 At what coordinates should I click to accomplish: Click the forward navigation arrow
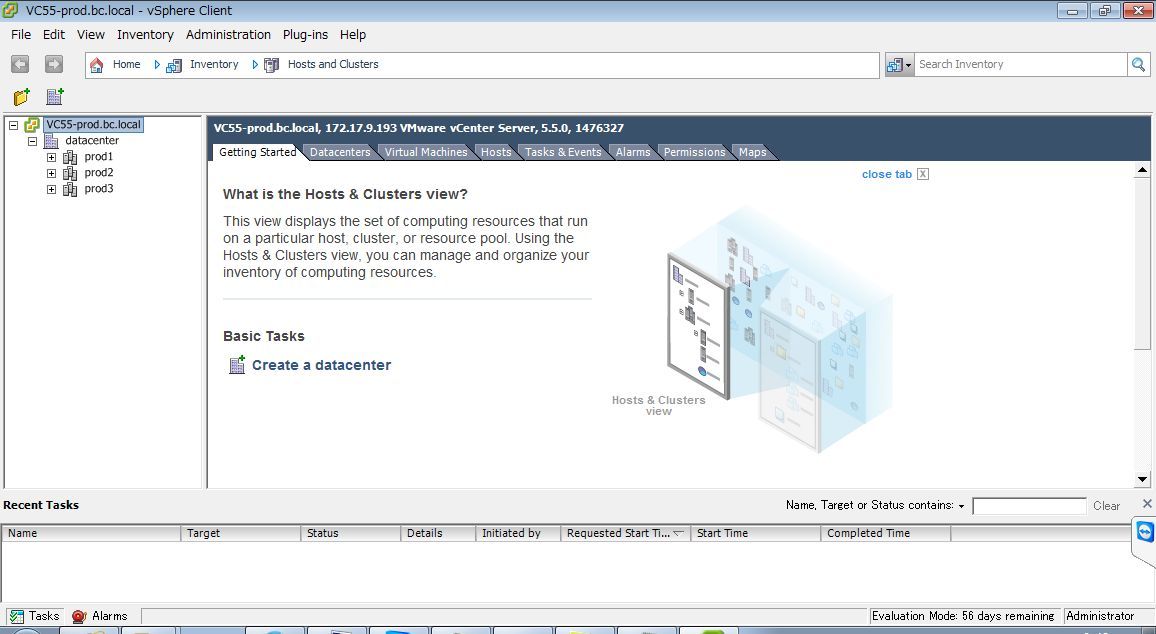pyautogui.click(x=54, y=64)
